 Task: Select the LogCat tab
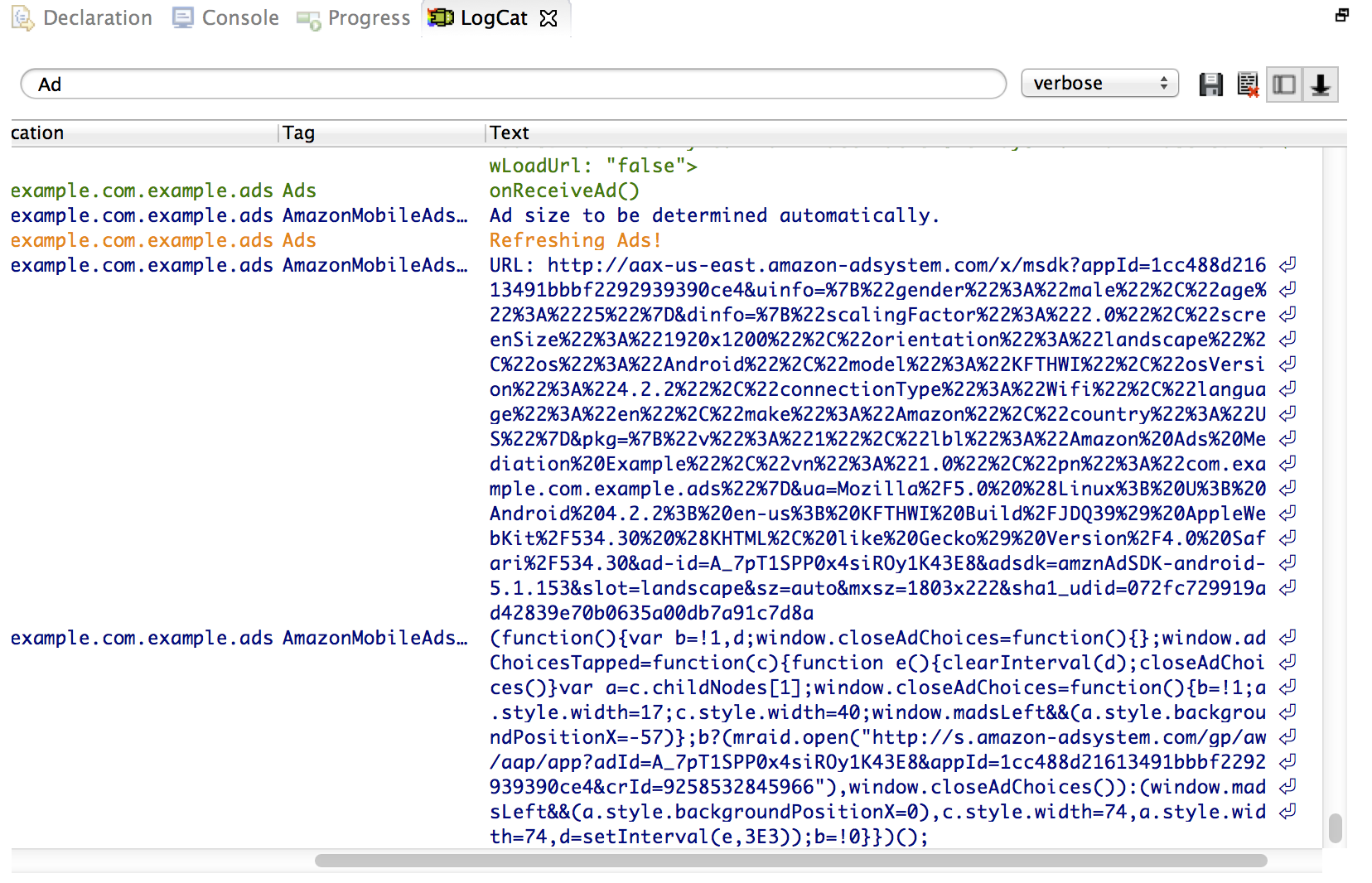pyautogui.click(x=493, y=18)
